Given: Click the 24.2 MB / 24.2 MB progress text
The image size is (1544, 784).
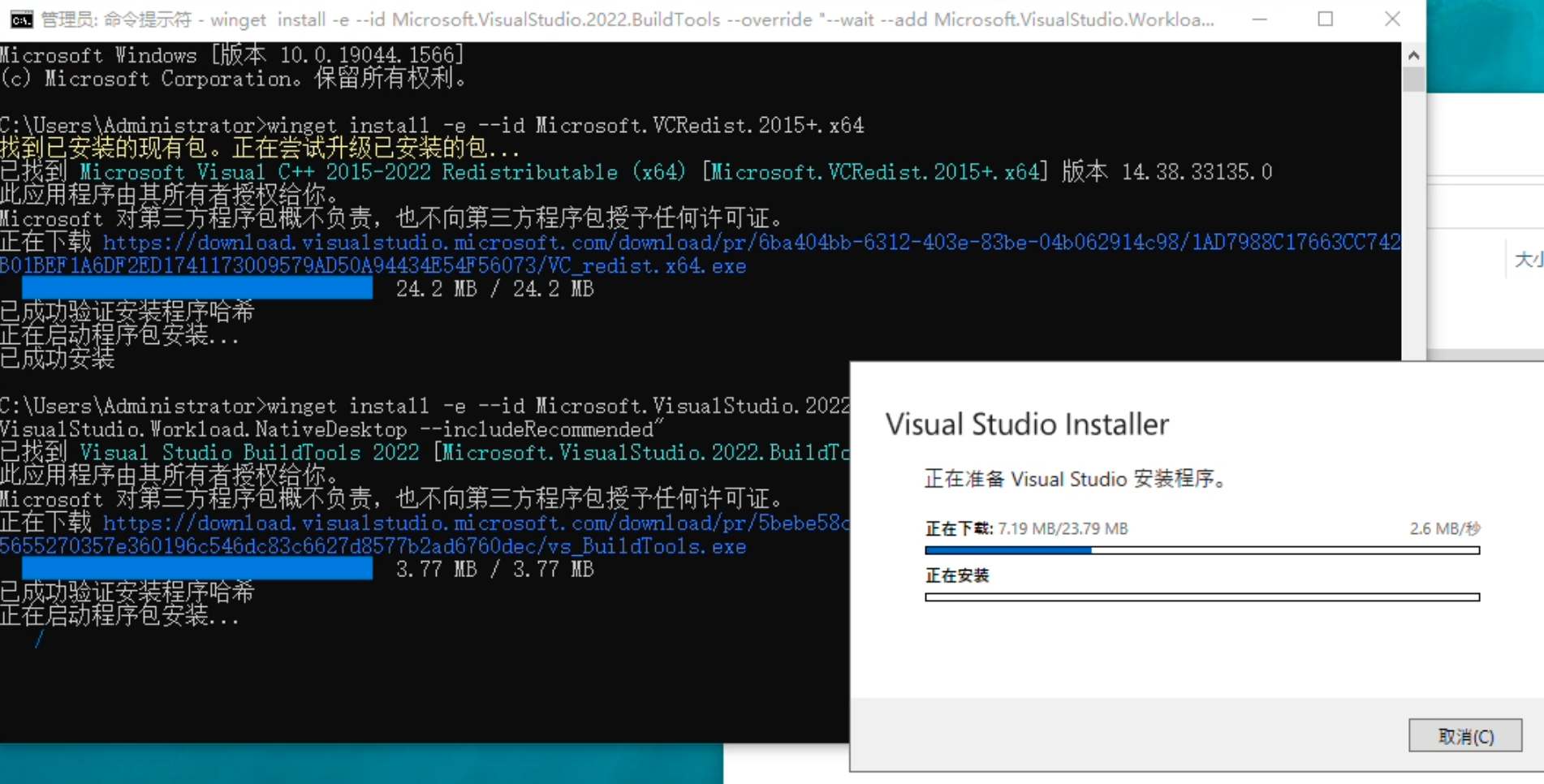Looking at the screenshot, I should [x=494, y=289].
